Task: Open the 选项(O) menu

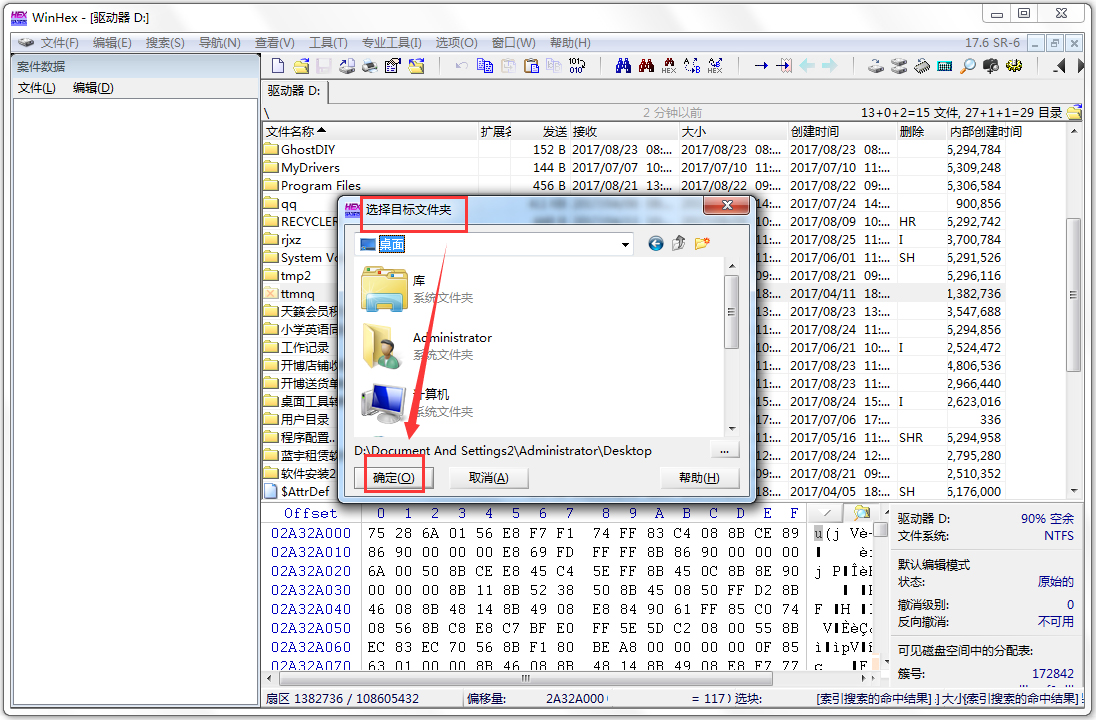Action: pyautogui.click(x=456, y=43)
